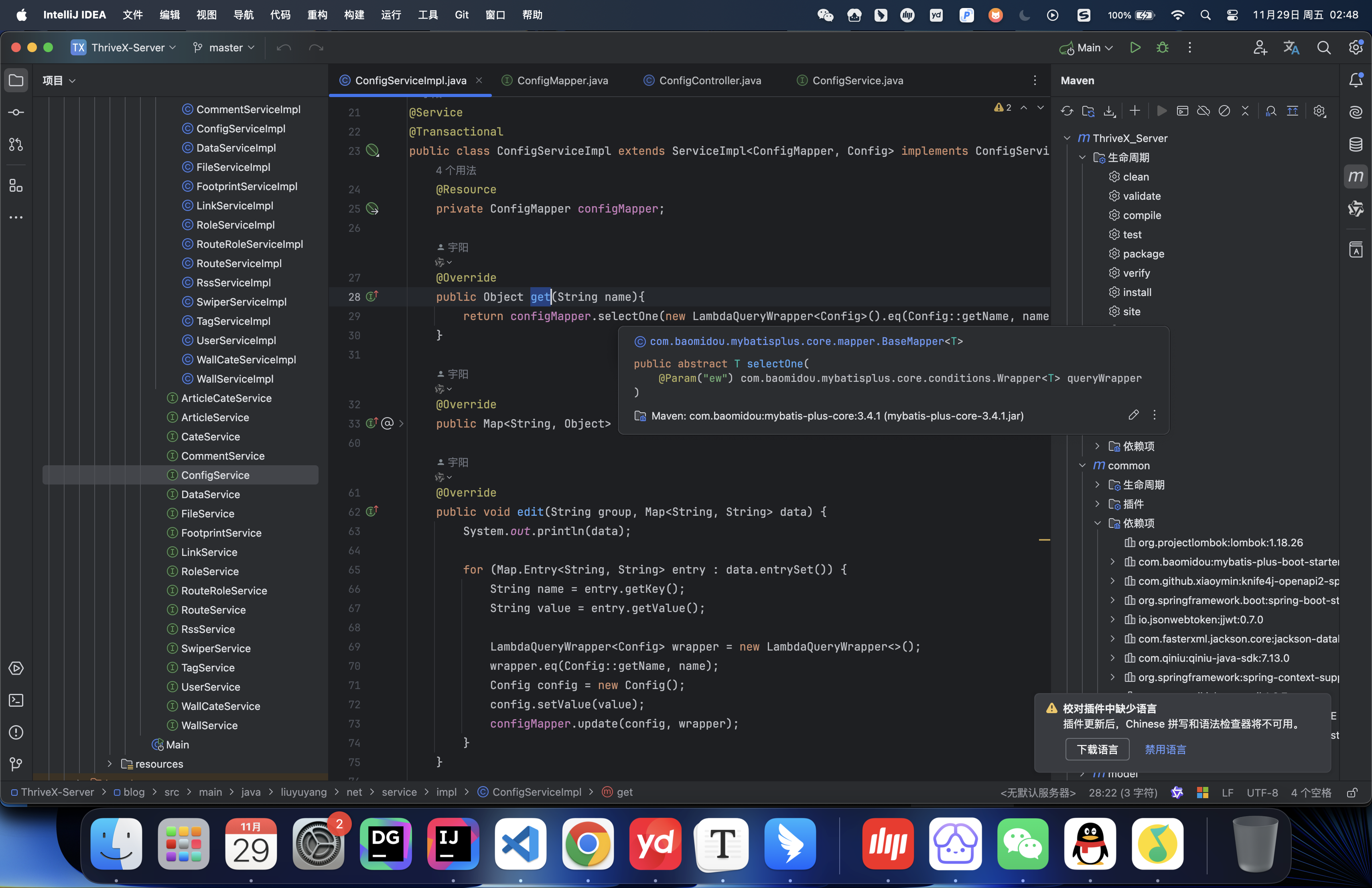This screenshot has width=1372, height=888.
Task: Toggle Maven offline mode
Action: (x=1203, y=111)
